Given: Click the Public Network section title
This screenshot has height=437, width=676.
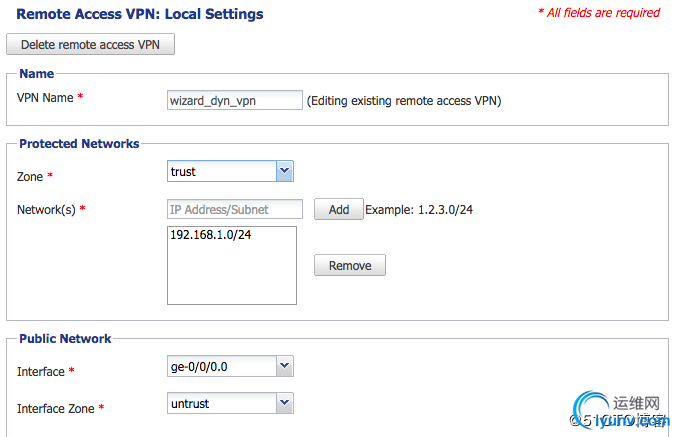Looking at the screenshot, I should point(65,338).
